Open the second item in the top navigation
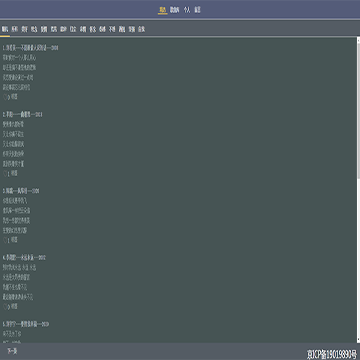Image resolution: width=360 pixels, height=360 pixels. click(174, 10)
